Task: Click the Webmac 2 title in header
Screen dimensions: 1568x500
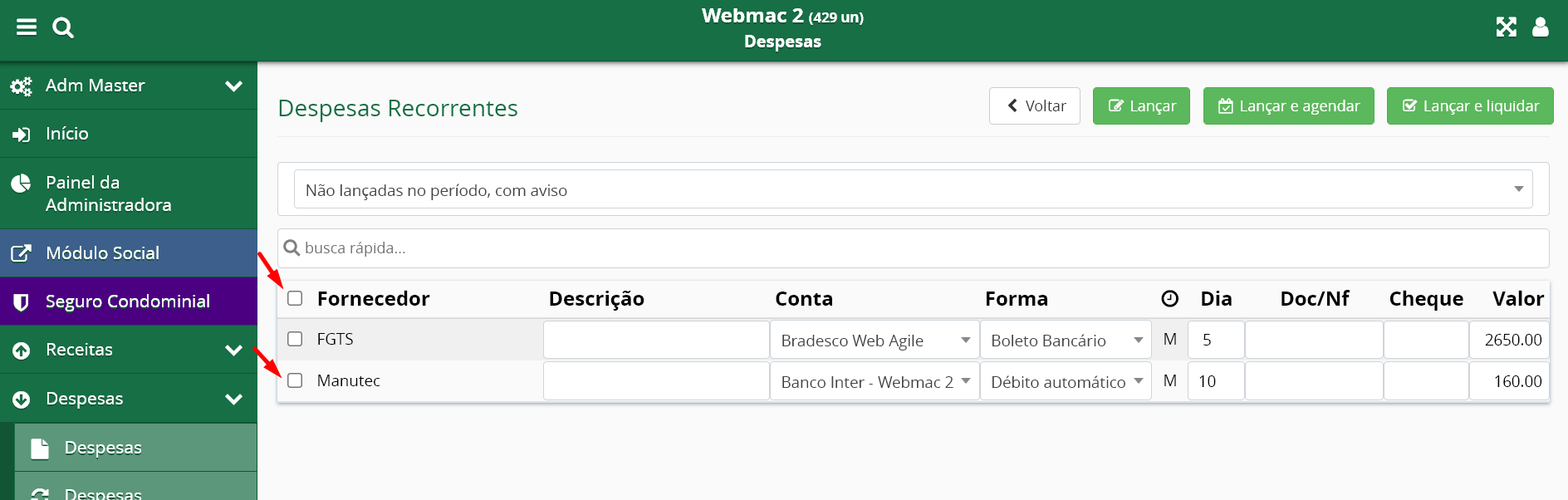Action: click(782, 16)
